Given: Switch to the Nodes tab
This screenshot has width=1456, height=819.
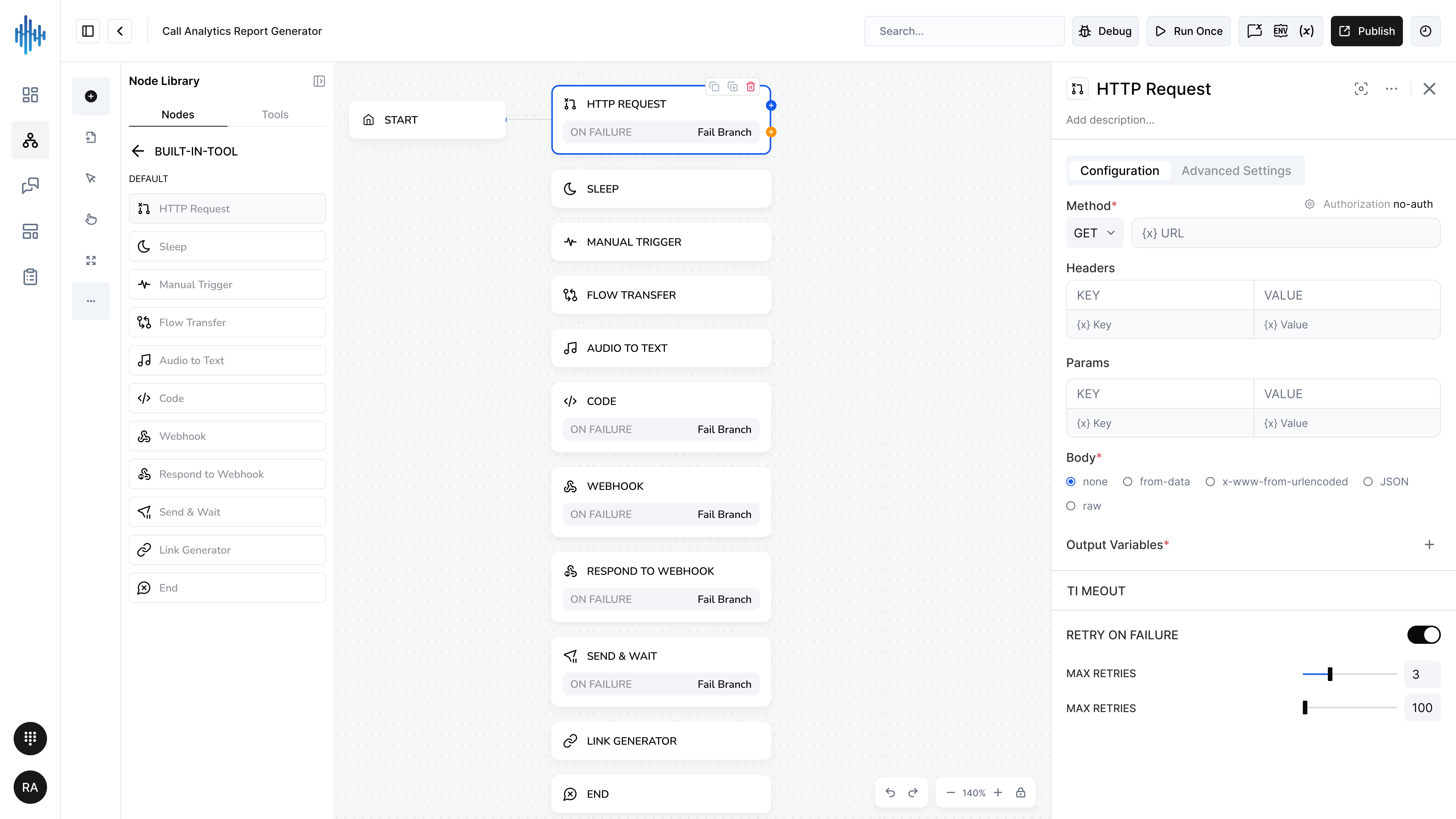Looking at the screenshot, I should [178, 114].
